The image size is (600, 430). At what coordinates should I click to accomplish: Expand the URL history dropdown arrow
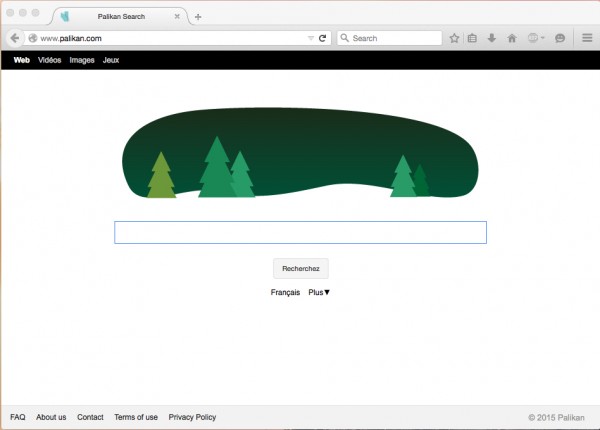click(310, 38)
